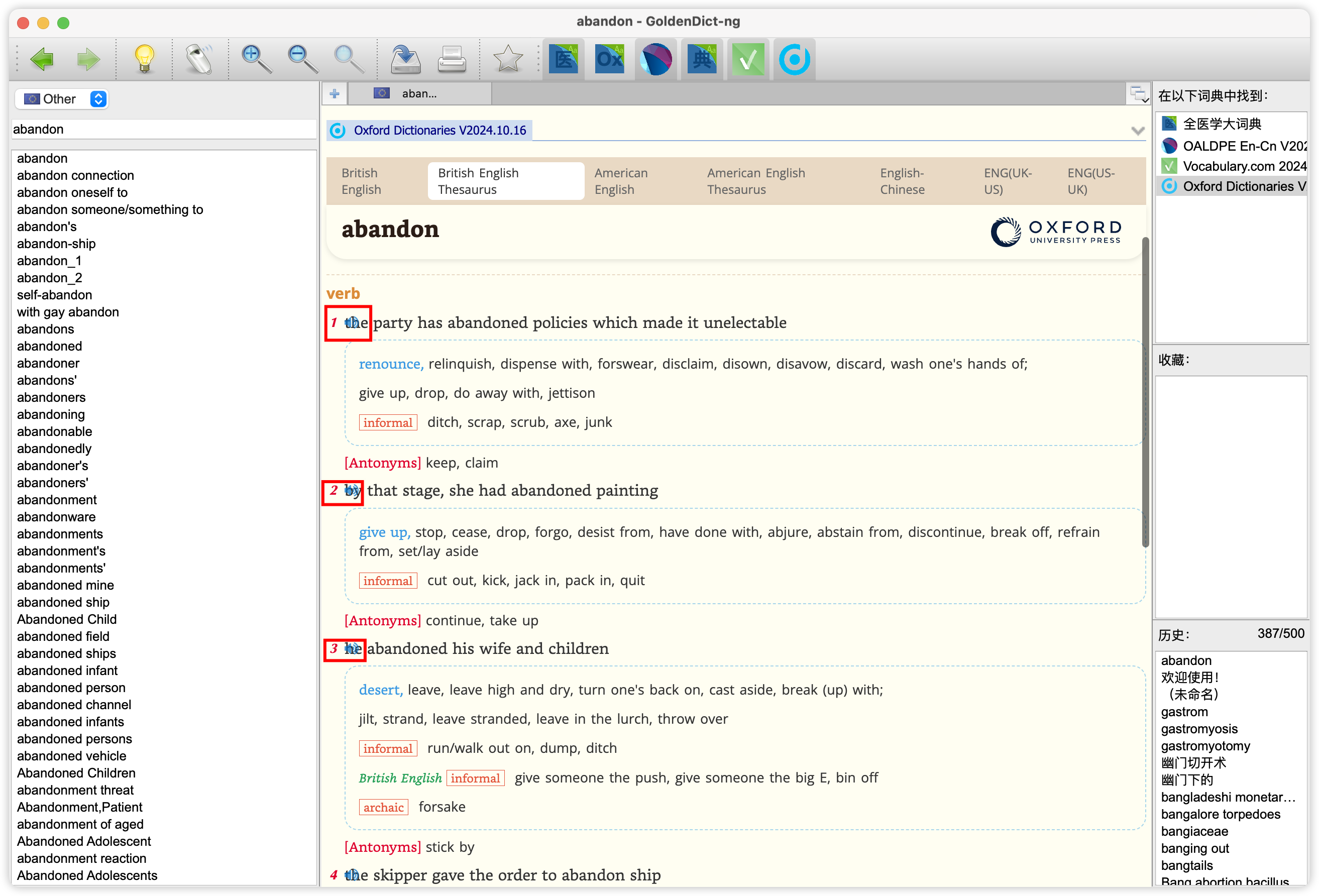Add to favorites with the star icon
This screenshot has height=896, width=1319.
pos(508,59)
